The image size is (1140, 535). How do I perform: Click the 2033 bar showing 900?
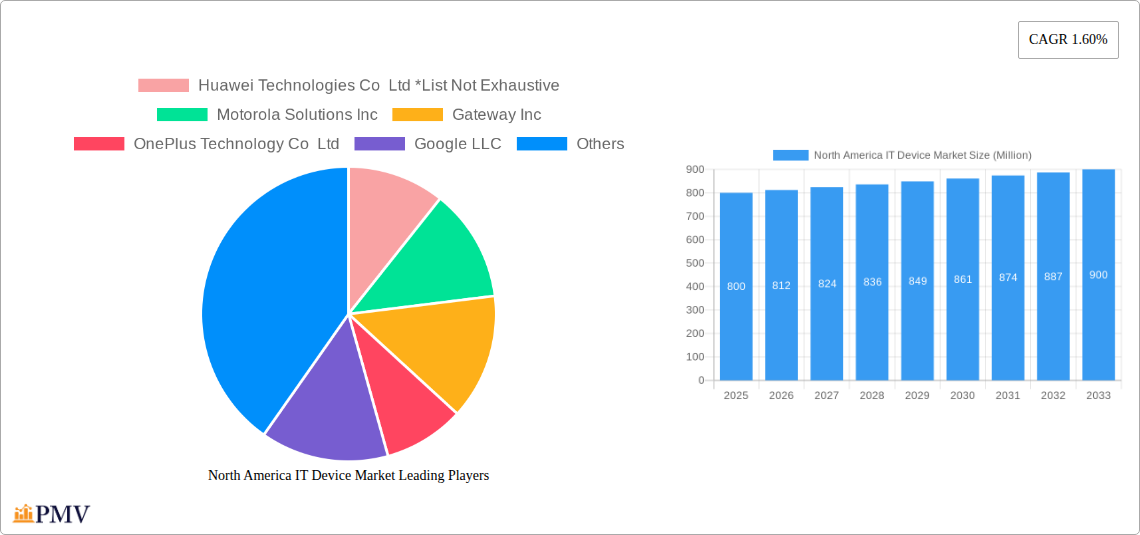pos(1099,275)
